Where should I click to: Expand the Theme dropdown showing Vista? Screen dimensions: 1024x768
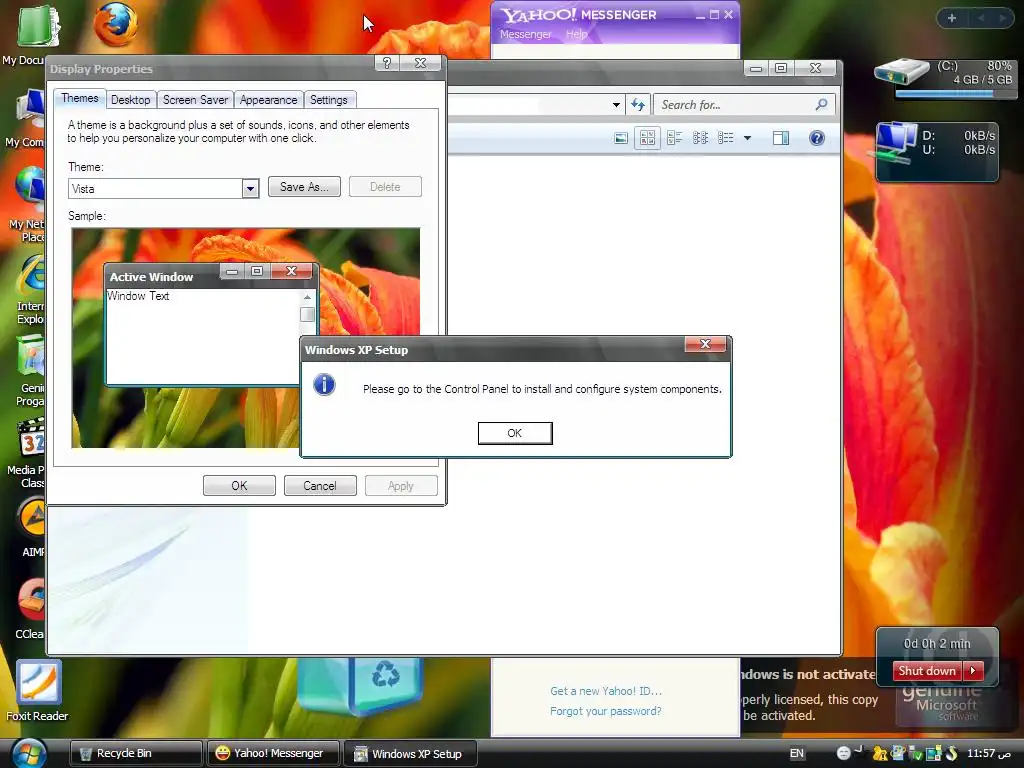click(x=250, y=189)
